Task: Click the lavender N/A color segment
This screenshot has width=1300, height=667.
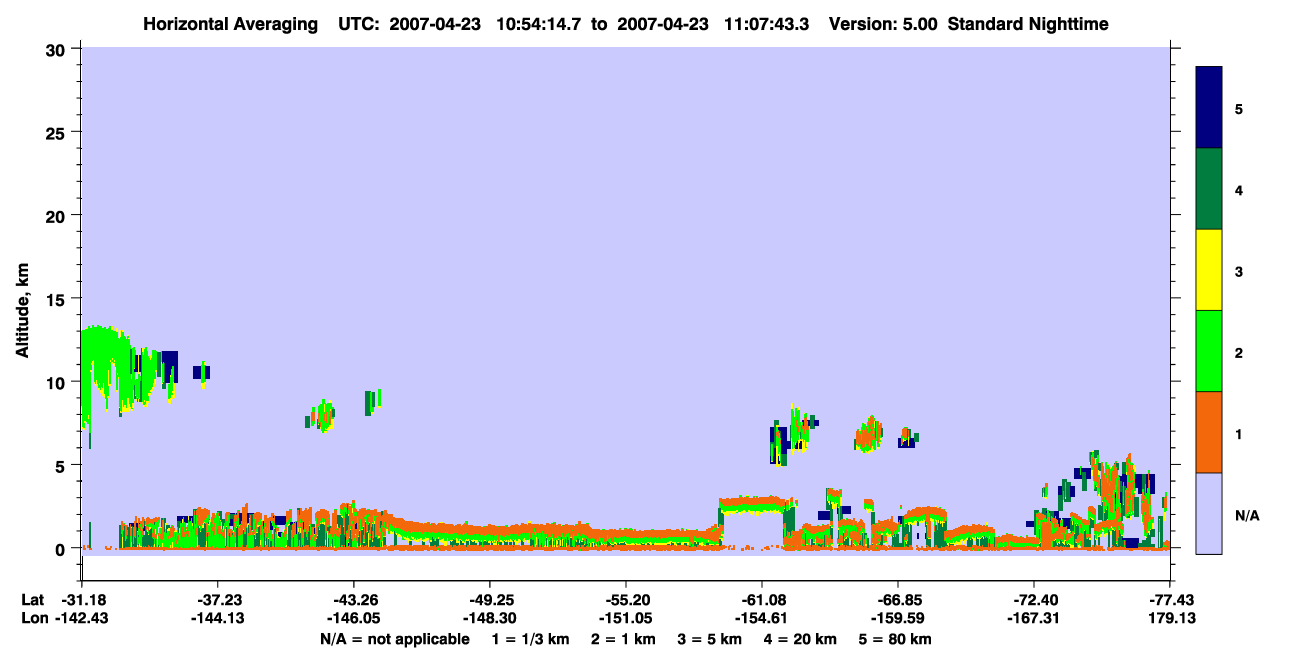Action: pos(1209,513)
